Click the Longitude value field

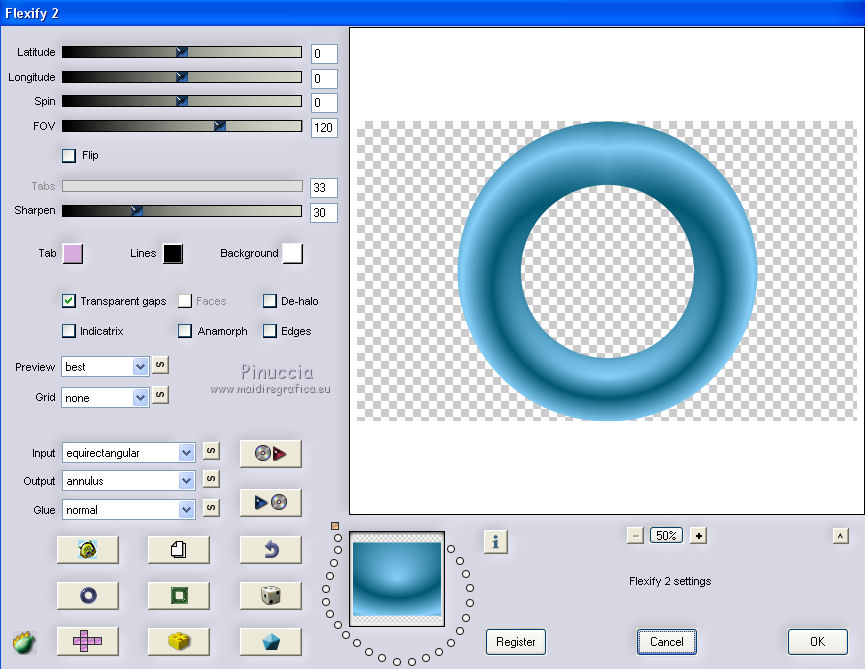point(324,78)
